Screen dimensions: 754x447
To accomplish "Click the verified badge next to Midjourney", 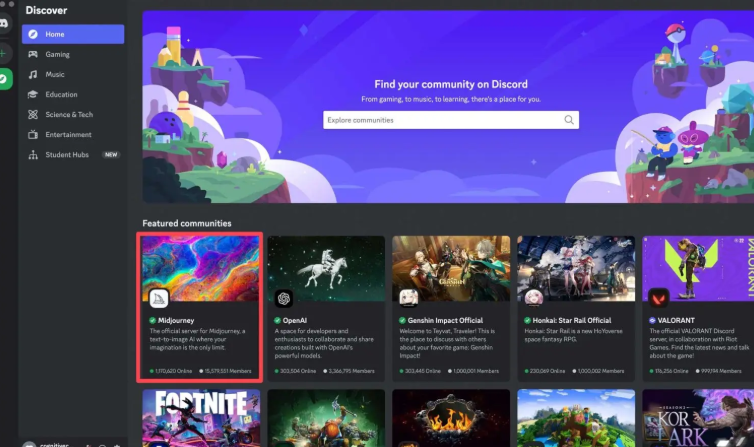I will [x=152, y=321].
